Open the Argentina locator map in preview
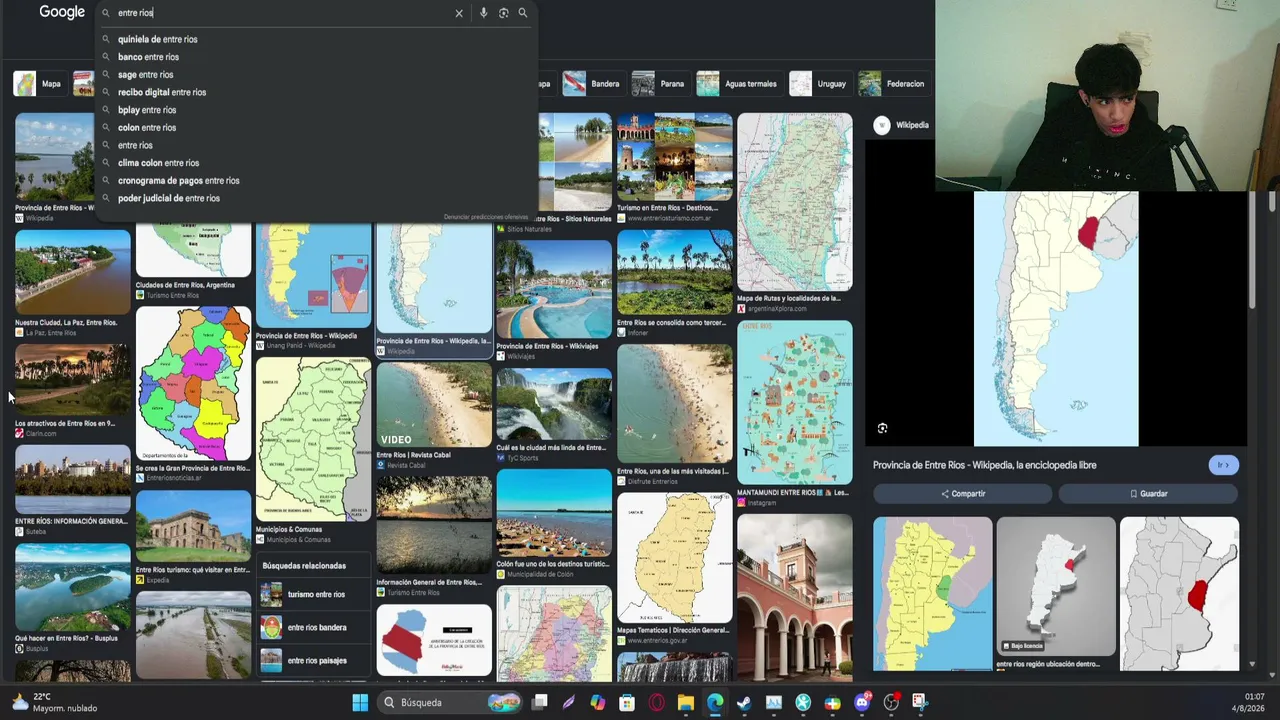This screenshot has width=1280, height=720. (x=1056, y=318)
